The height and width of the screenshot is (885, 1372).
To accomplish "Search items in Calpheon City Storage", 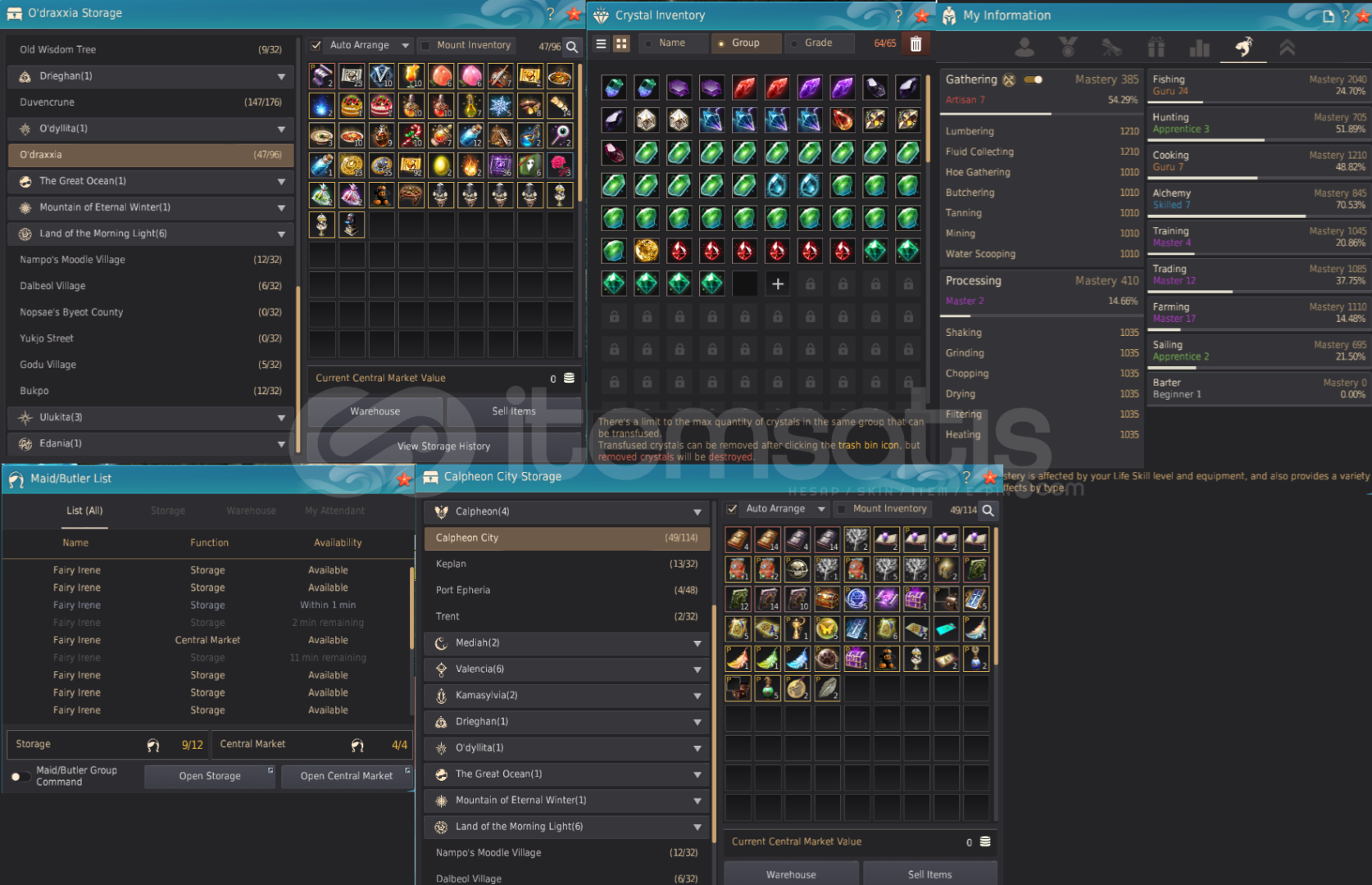I will point(988,510).
